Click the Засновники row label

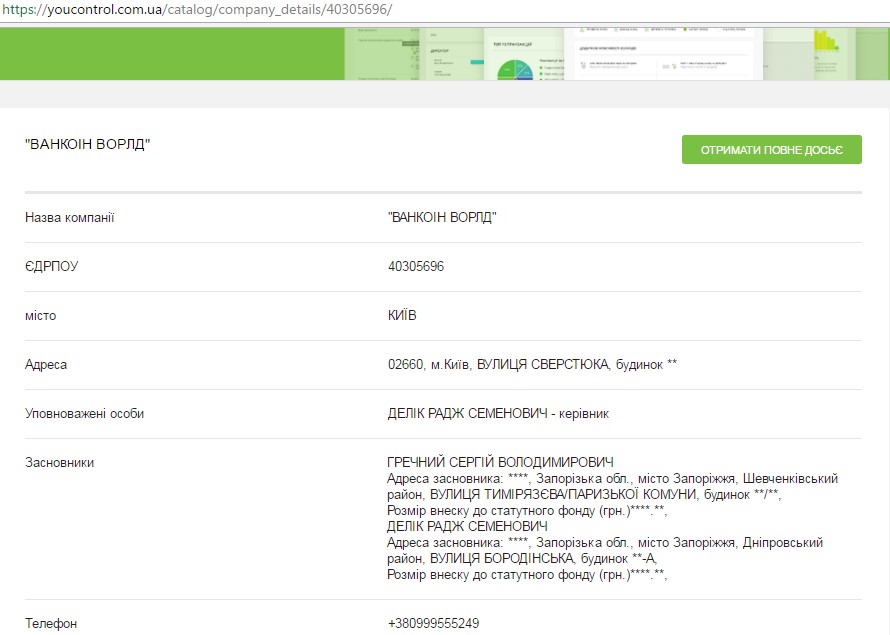point(59,463)
